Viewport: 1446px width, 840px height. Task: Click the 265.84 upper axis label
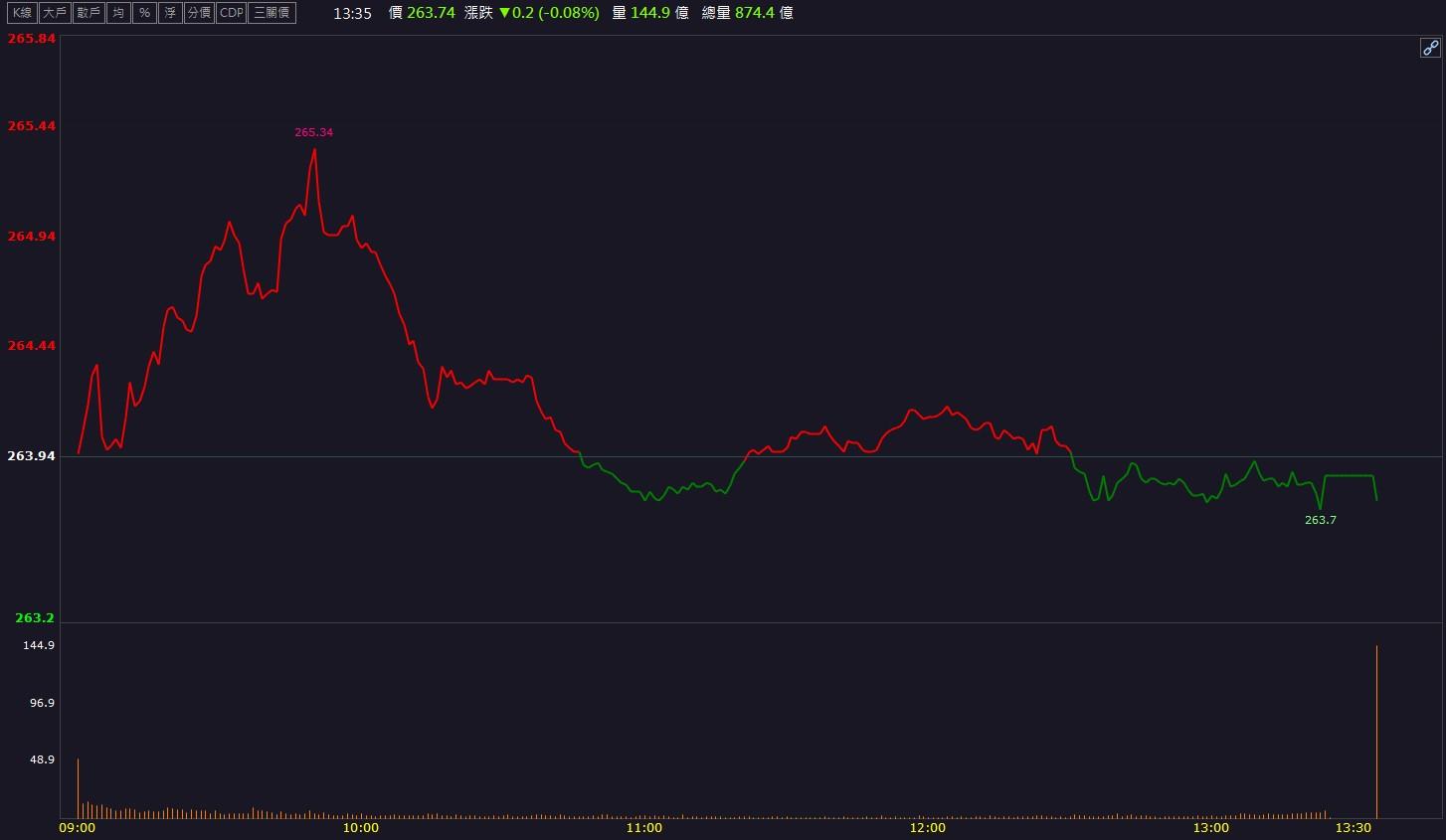click(x=31, y=38)
